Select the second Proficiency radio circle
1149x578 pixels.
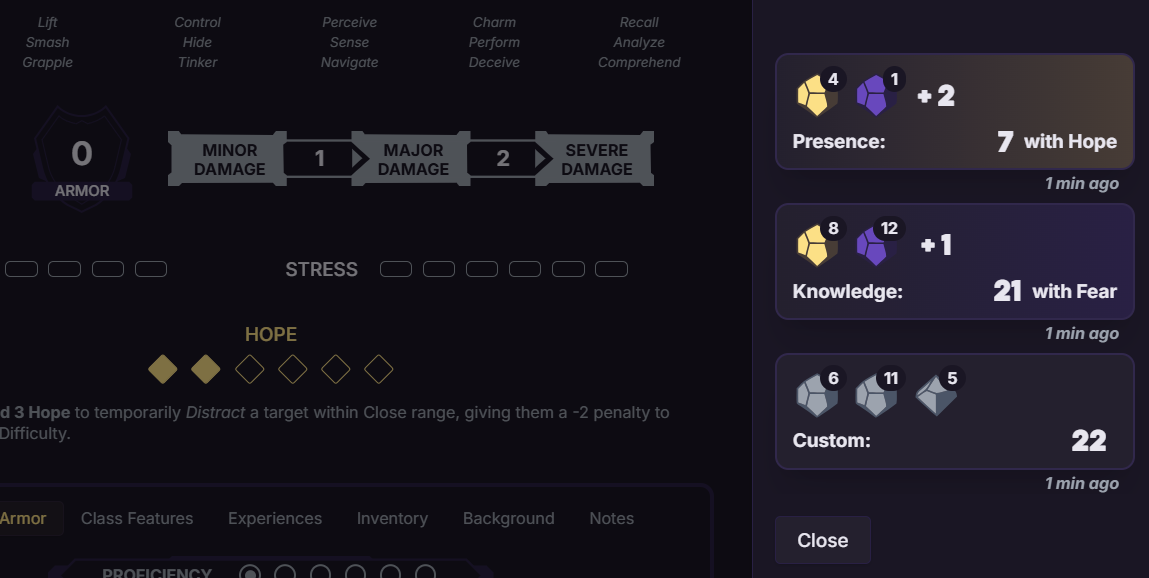tap(285, 573)
